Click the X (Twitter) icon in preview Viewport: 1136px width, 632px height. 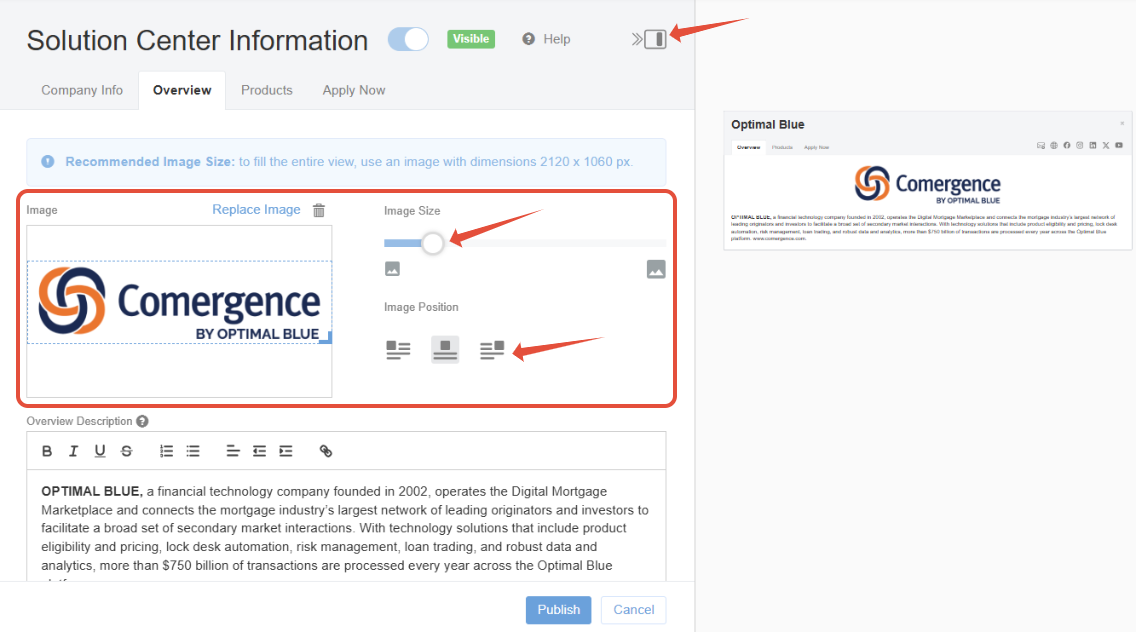coord(1106,146)
